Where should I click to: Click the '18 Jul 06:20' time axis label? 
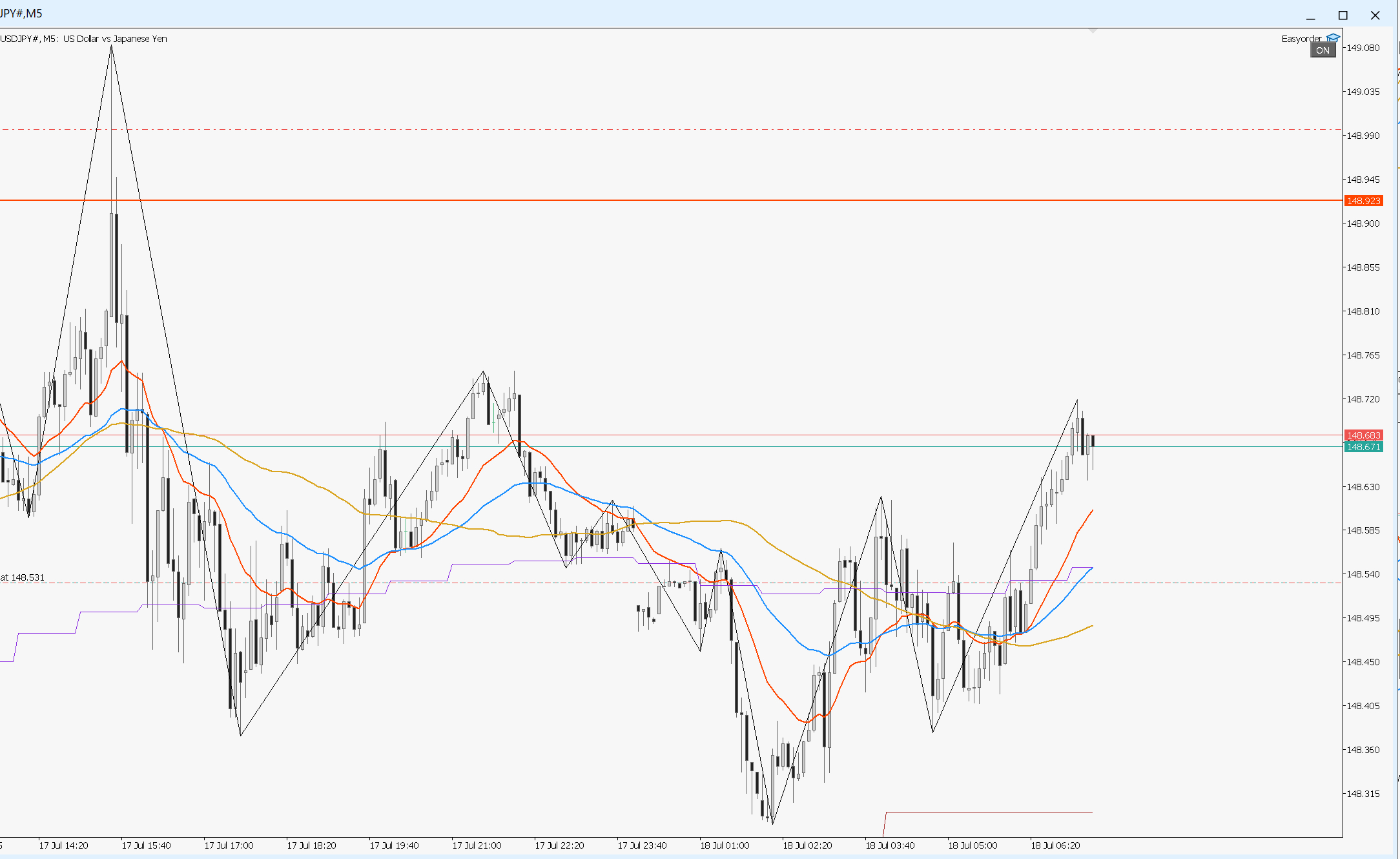pos(1055,845)
